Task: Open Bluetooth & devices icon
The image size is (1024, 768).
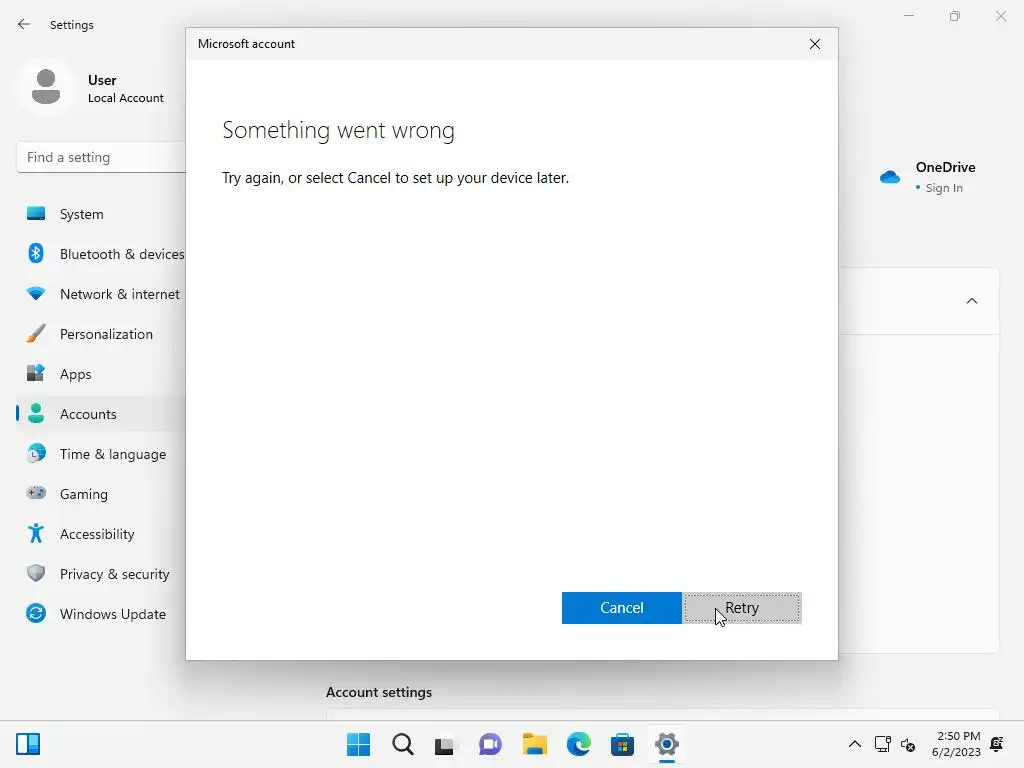Action: pyautogui.click(x=36, y=253)
